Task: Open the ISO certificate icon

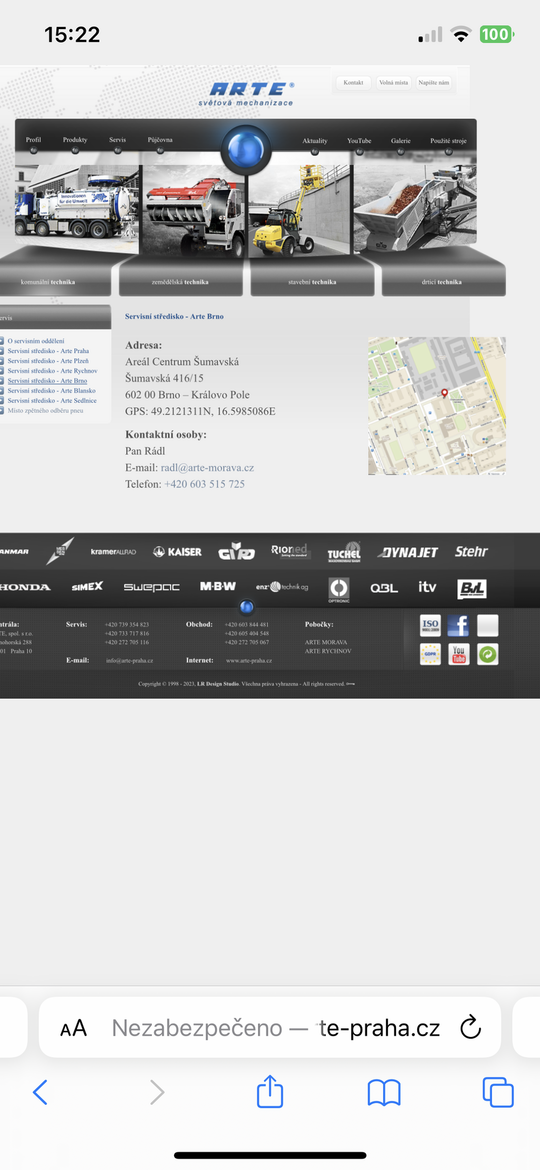Action: point(430,625)
